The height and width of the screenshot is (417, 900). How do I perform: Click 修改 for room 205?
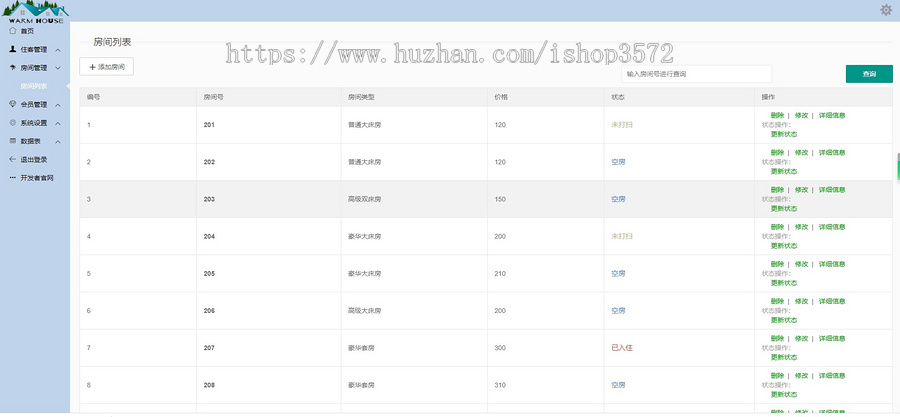(801, 264)
